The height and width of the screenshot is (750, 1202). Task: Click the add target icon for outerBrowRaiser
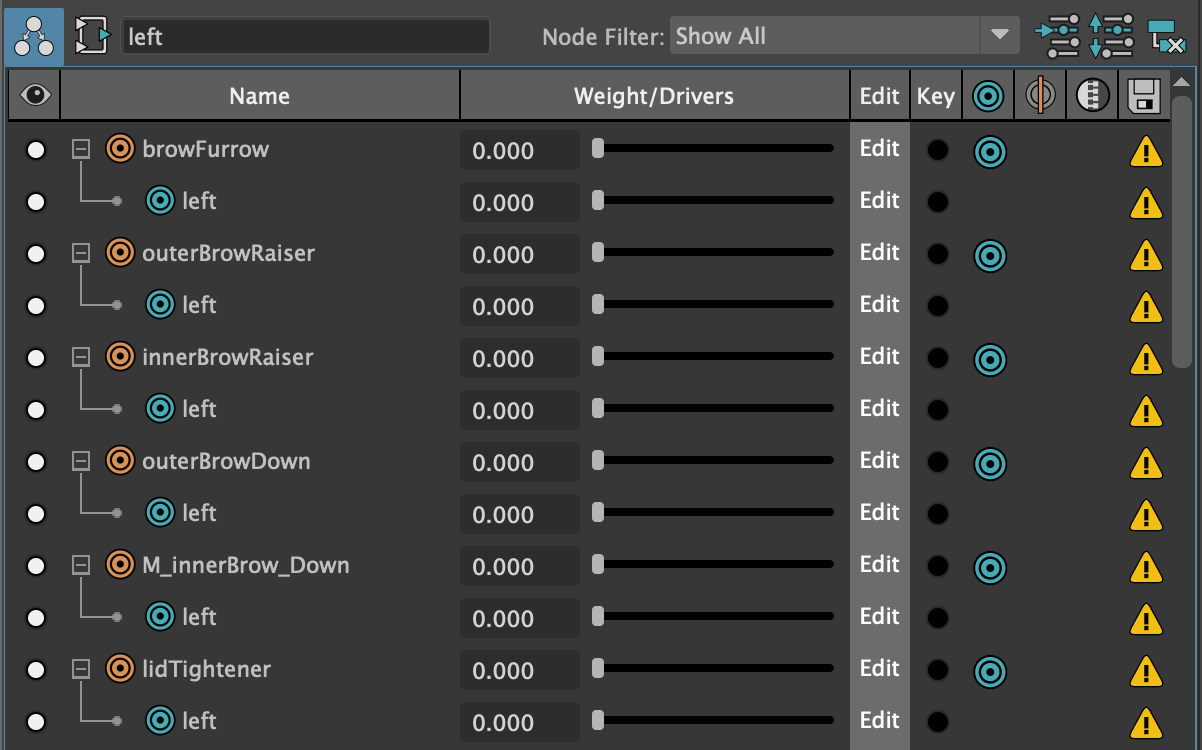(989, 255)
